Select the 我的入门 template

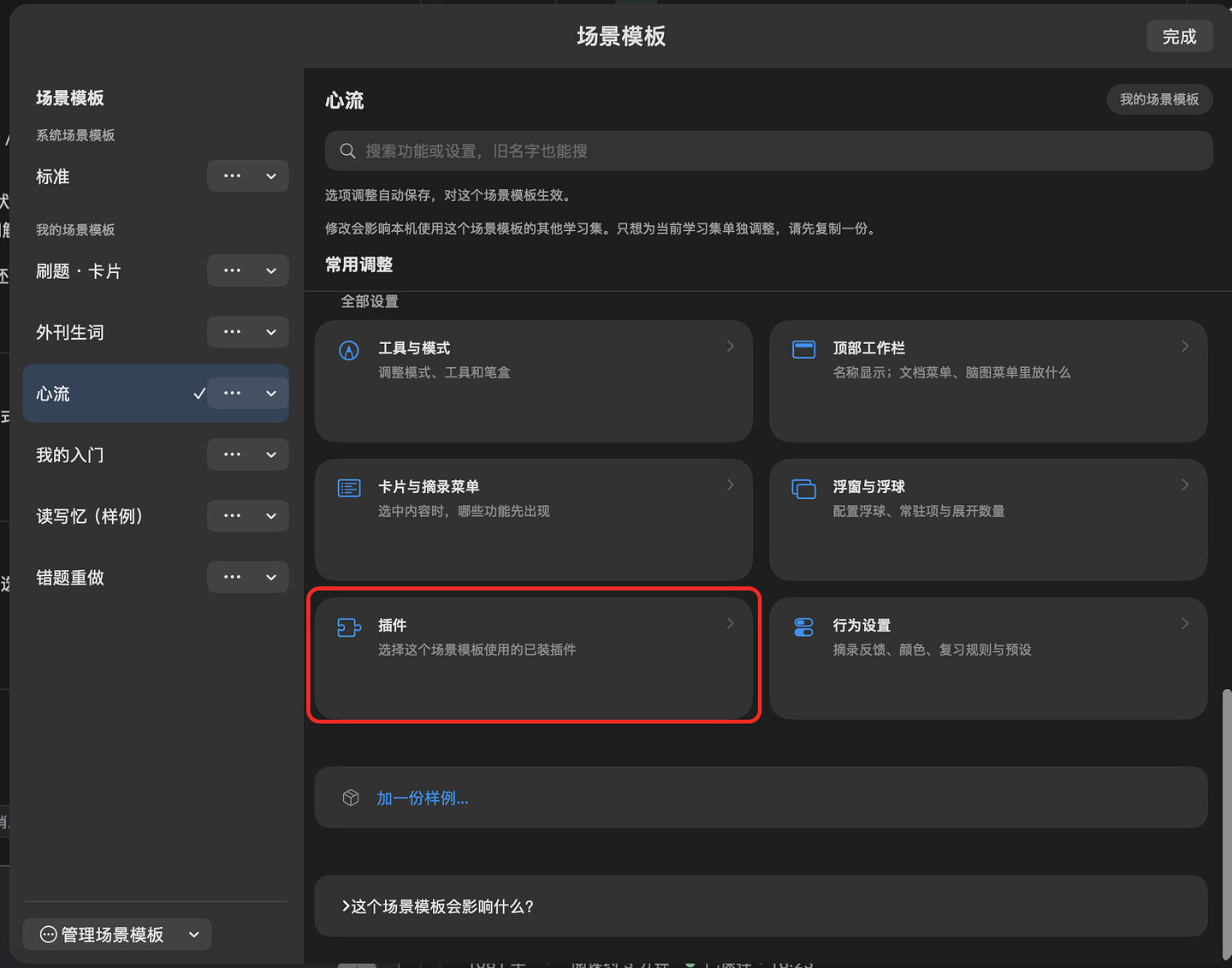click(x=70, y=455)
